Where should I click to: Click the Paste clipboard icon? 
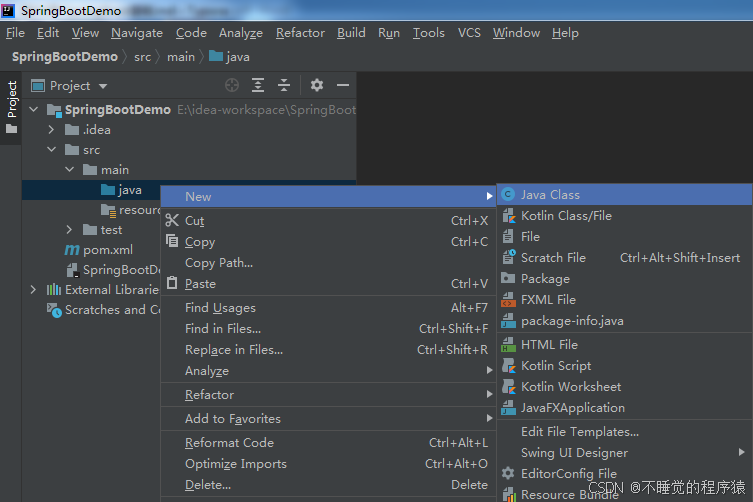(172, 283)
